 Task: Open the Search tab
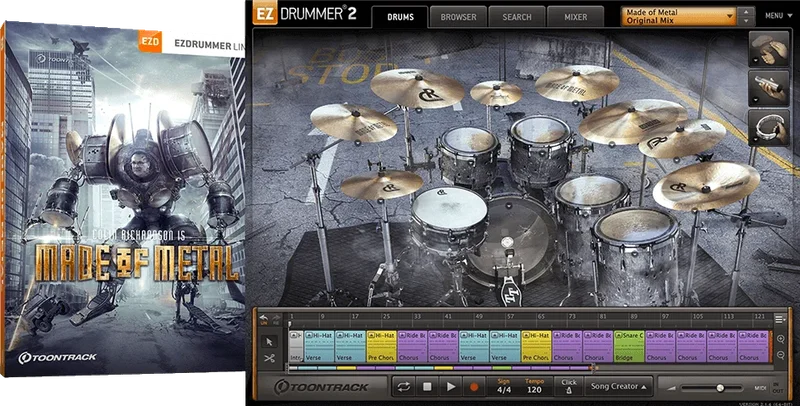(517, 17)
